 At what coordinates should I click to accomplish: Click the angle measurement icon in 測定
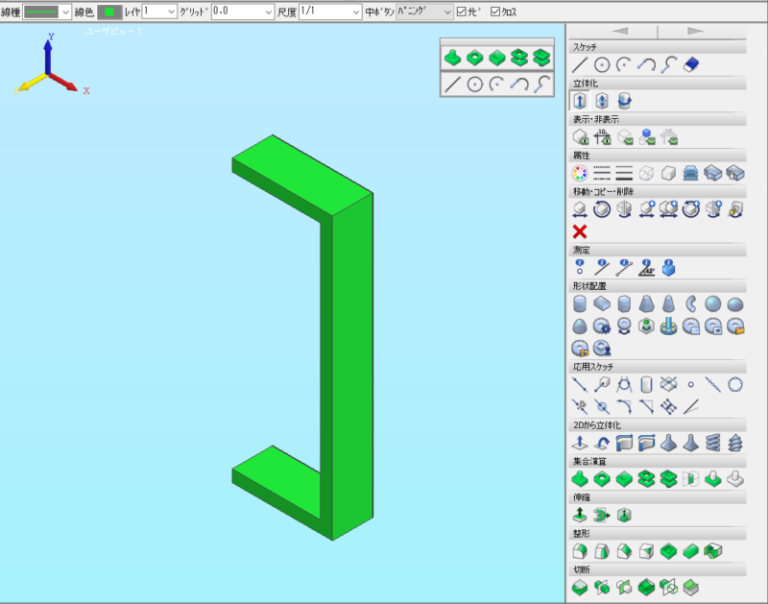tap(646, 268)
